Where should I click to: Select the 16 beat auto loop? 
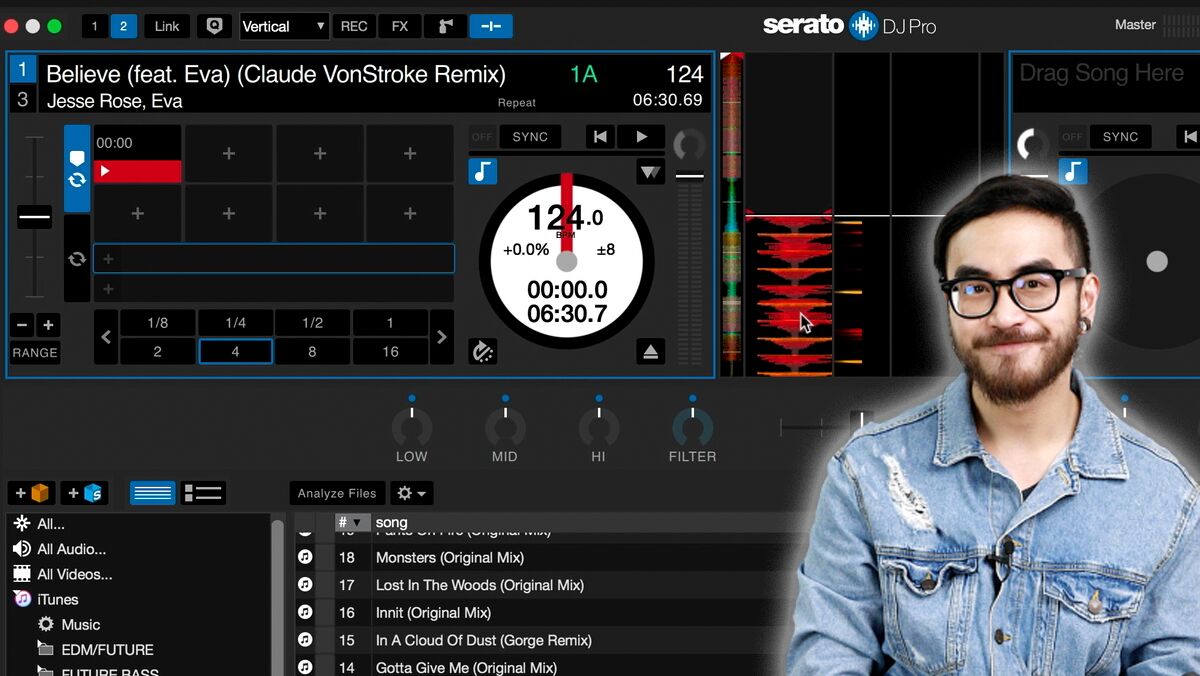point(390,352)
